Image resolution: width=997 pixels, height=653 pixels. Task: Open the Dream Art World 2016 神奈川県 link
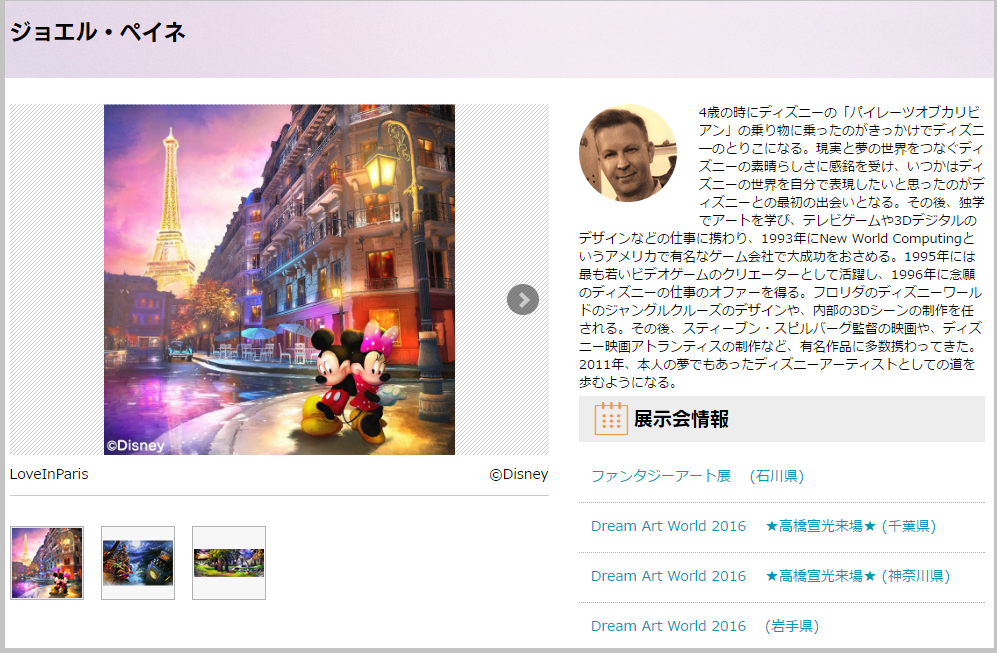[770, 576]
